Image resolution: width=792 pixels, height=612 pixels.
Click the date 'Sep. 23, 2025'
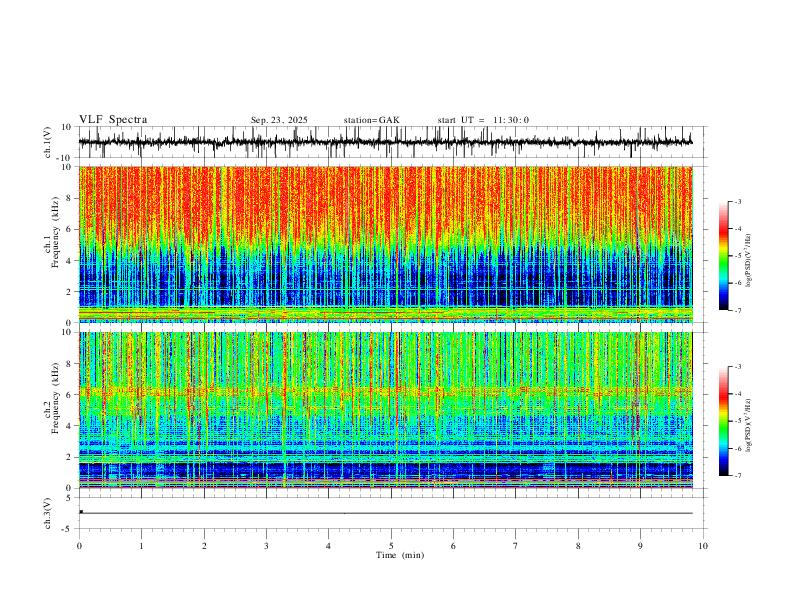(279, 120)
